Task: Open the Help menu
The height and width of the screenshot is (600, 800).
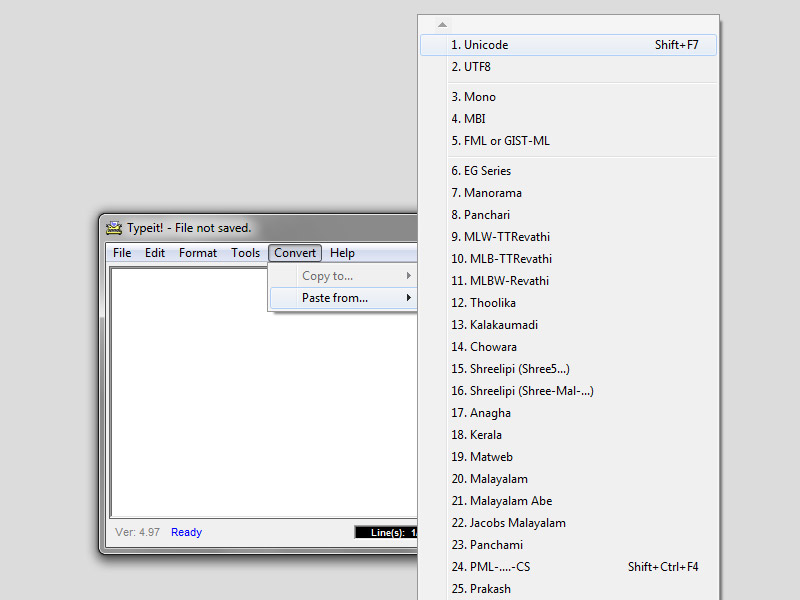Action: coord(342,253)
